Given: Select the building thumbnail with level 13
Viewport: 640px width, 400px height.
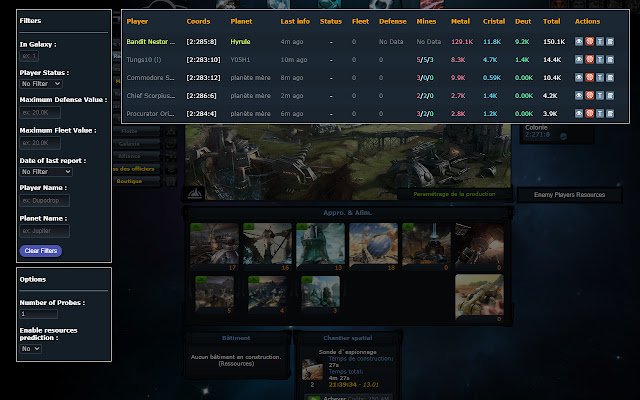Looking at the screenshot, I should tap(320, 244).
